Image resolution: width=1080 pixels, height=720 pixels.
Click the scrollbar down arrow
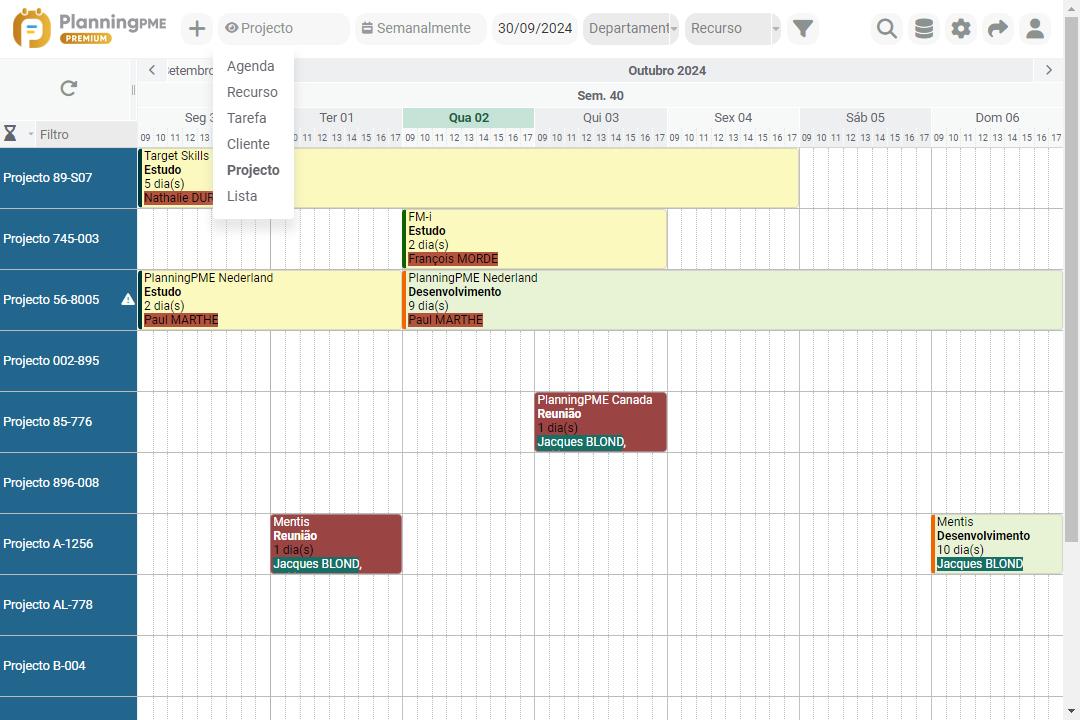pos(1071,711)
